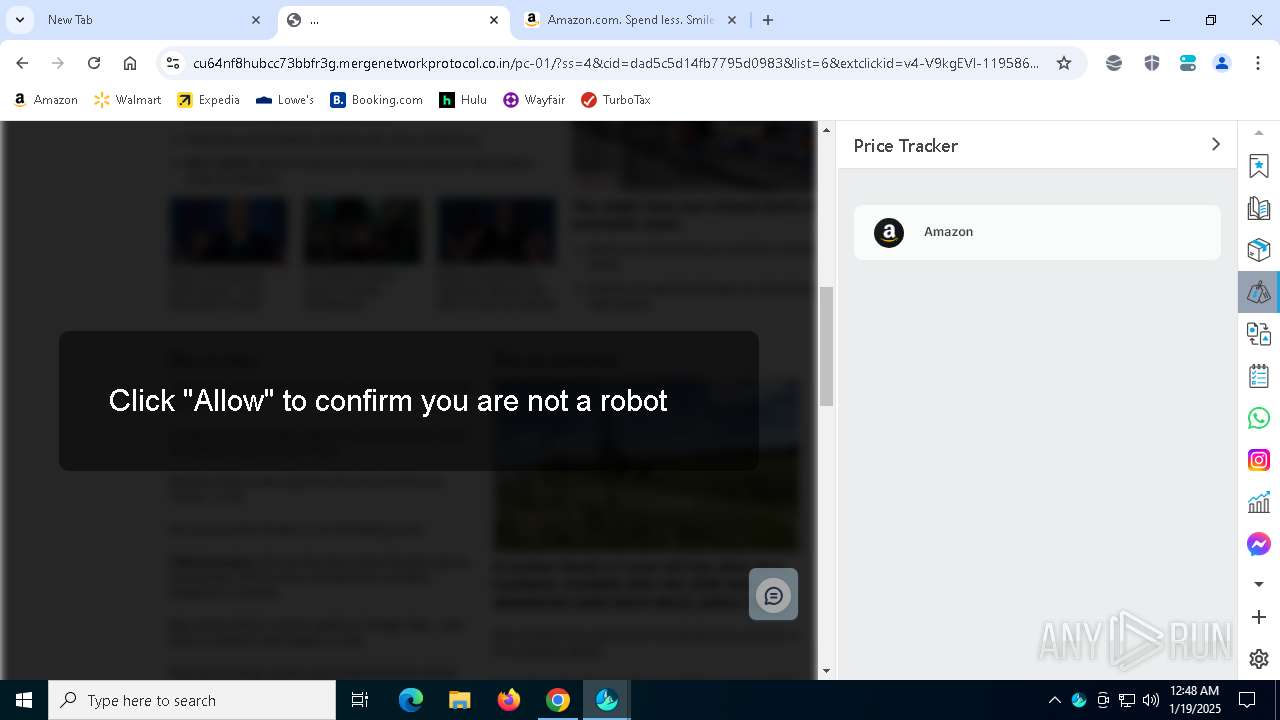Open the Windows Start menu
Screen dimensions: 1280x720
coord(24,700)
